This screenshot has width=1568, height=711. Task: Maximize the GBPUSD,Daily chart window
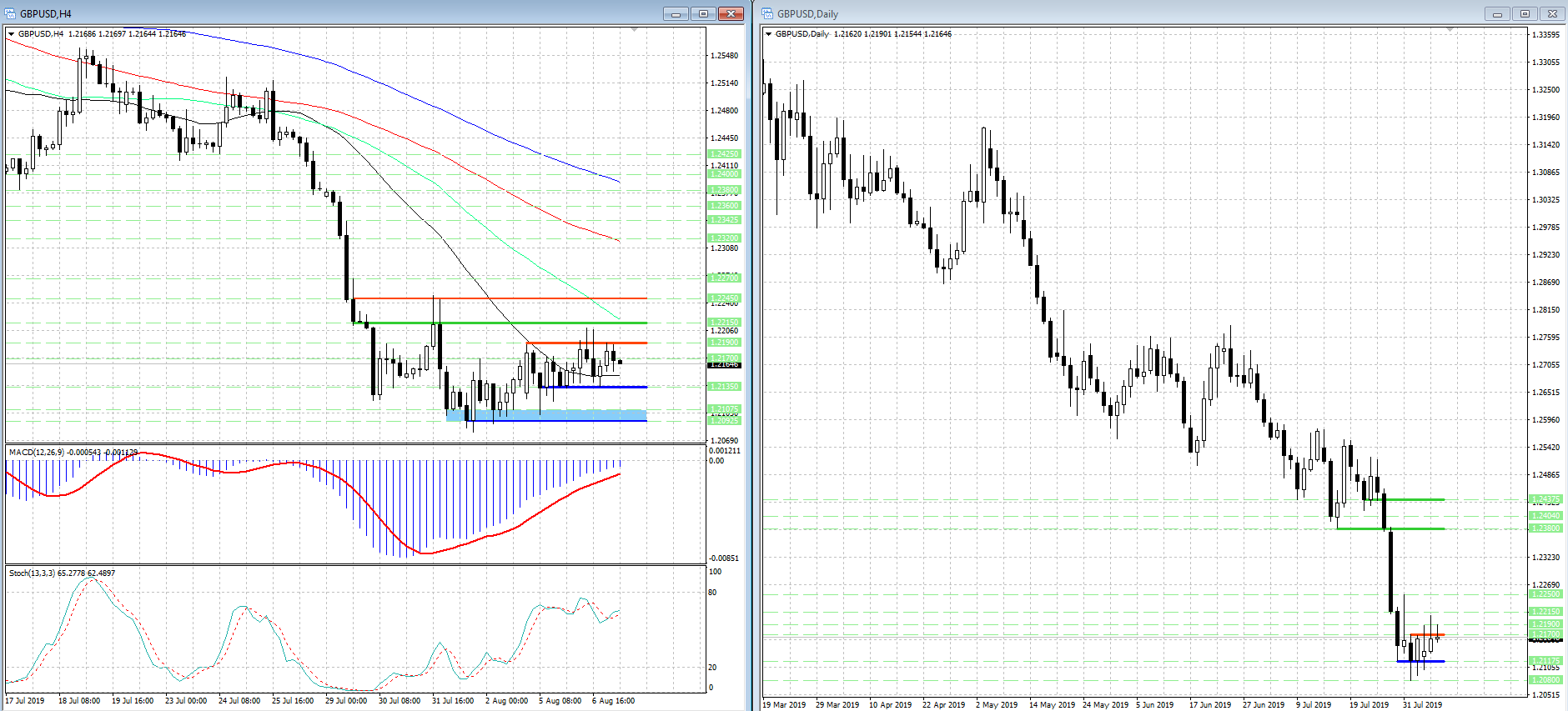(1525, 13)
